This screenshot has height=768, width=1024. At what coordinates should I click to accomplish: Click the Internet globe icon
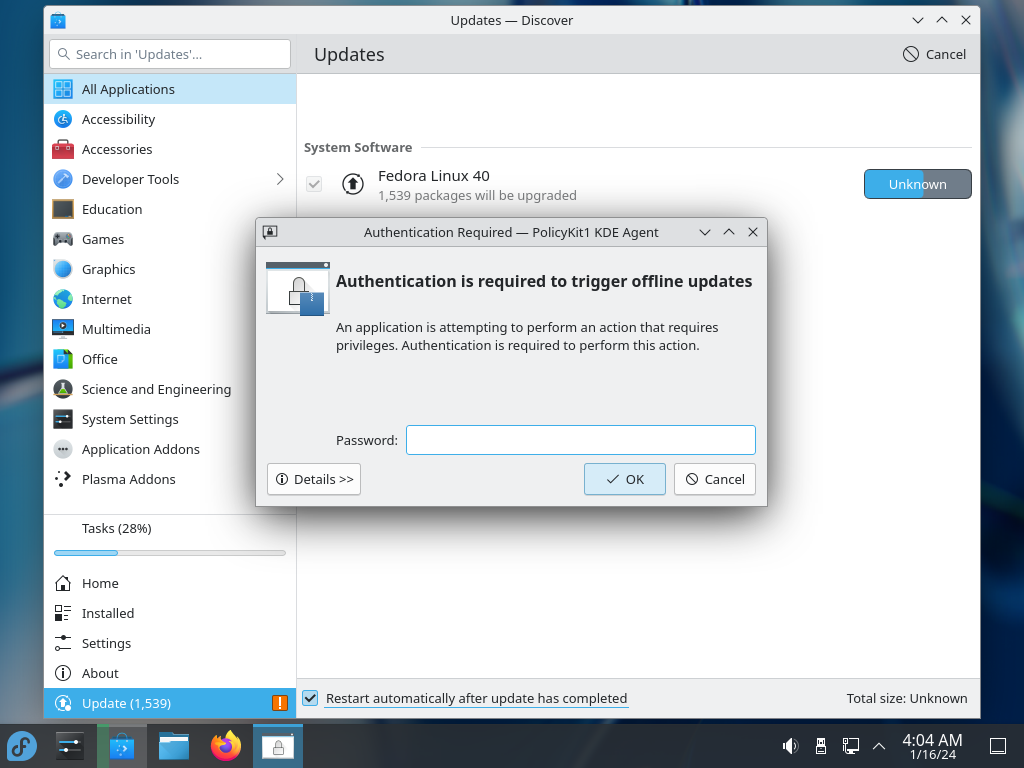click(x=63, y=299)
